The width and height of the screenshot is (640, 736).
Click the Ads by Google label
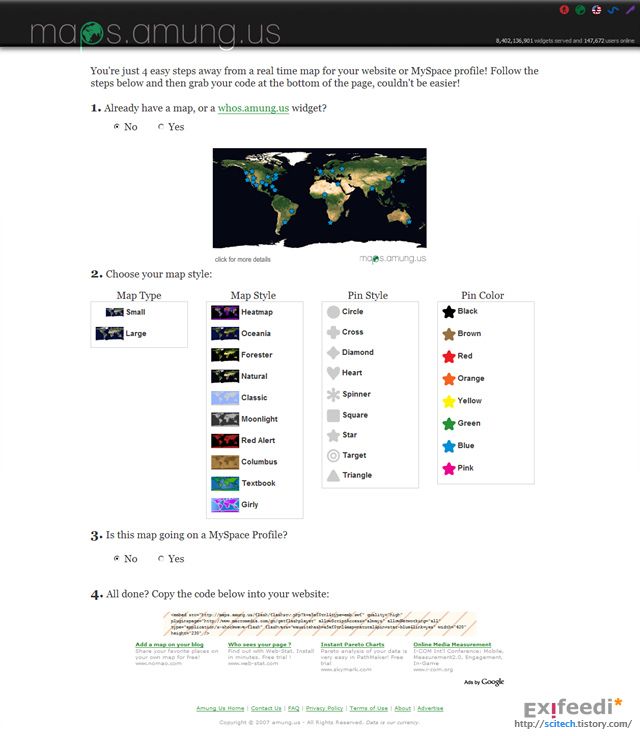point(484,682)
